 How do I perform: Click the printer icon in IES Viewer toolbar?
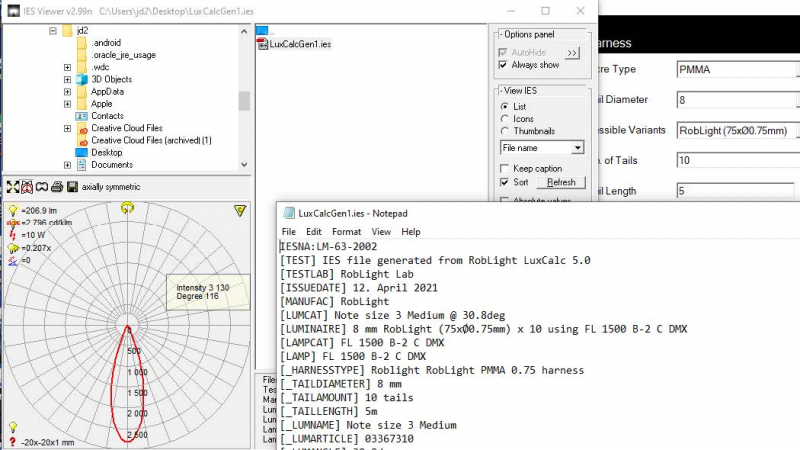point(57,187)
